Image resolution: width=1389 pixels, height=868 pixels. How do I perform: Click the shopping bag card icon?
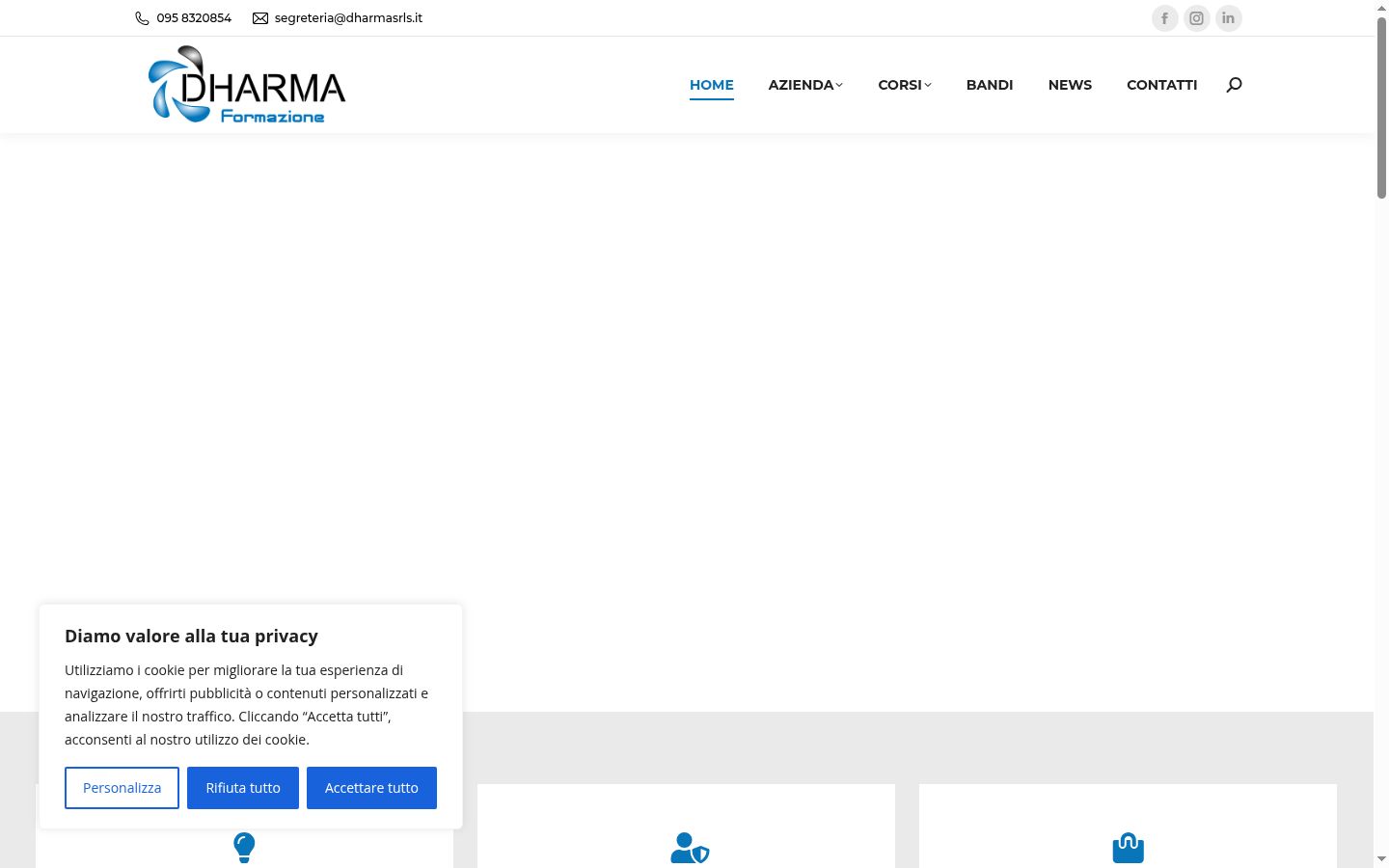tap(1128, 848)
